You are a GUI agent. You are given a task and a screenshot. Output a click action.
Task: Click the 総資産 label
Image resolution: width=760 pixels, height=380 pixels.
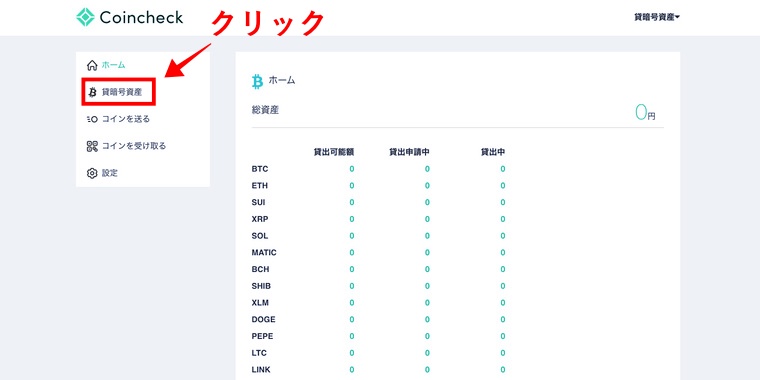click(265, 110)
